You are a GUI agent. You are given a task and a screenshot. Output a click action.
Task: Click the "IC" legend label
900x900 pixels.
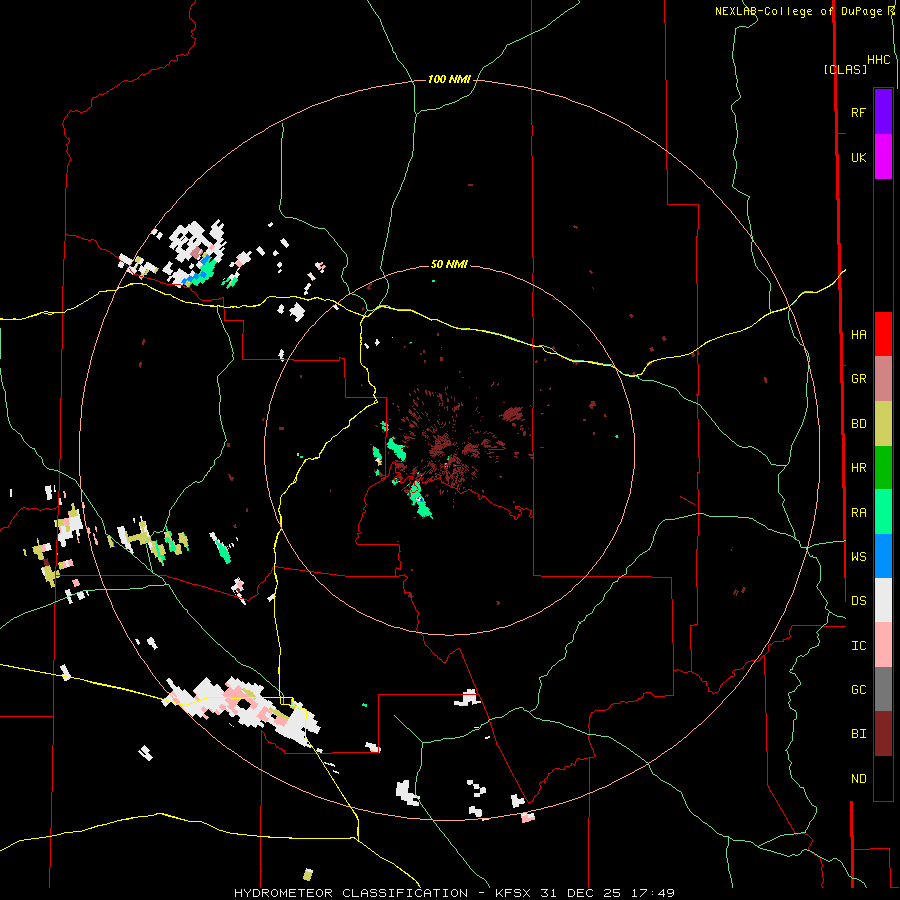click(x=858, y=645)
